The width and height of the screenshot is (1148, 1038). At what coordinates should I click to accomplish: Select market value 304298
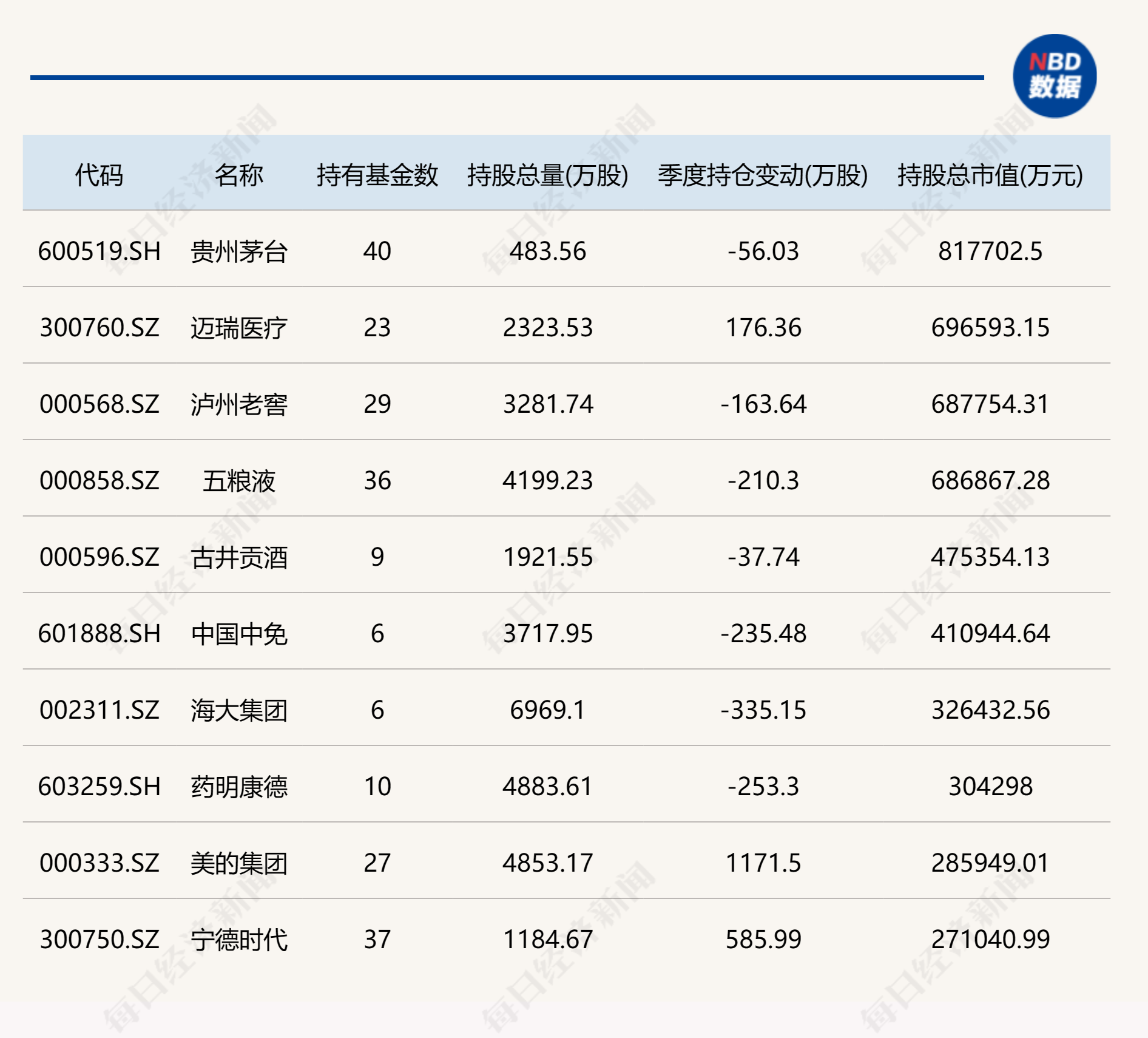pyautogui.click(x=990, y=787)
